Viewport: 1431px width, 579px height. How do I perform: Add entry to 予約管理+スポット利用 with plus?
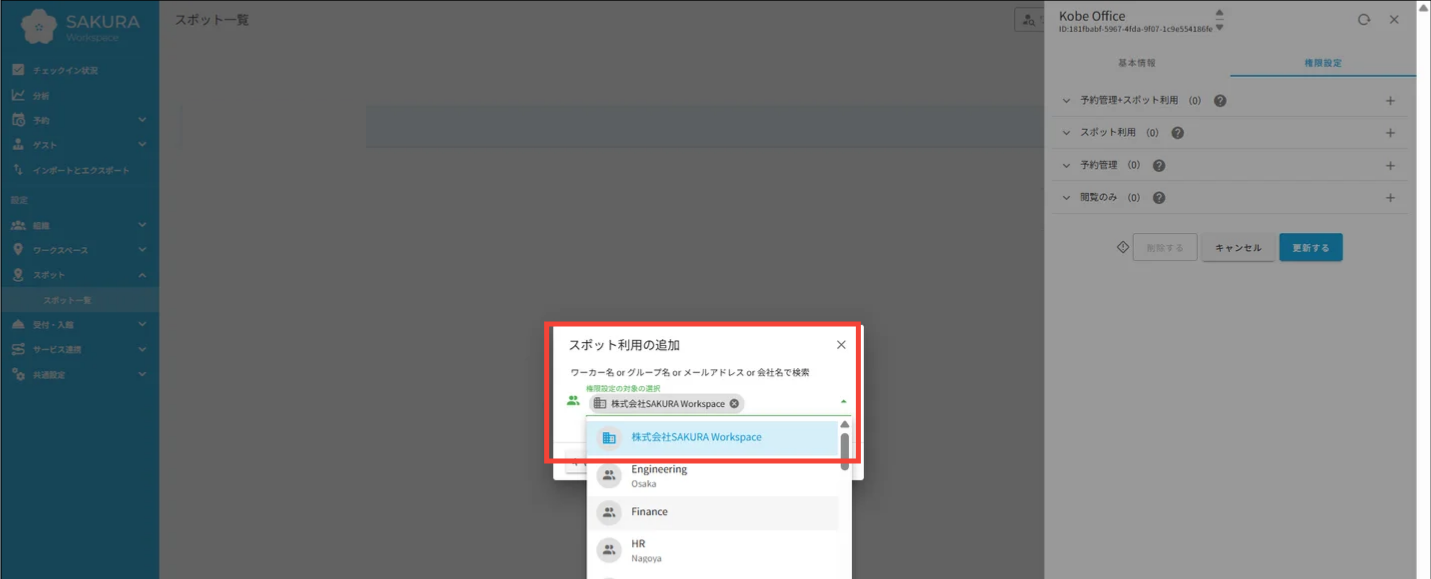pos(1390,101)
